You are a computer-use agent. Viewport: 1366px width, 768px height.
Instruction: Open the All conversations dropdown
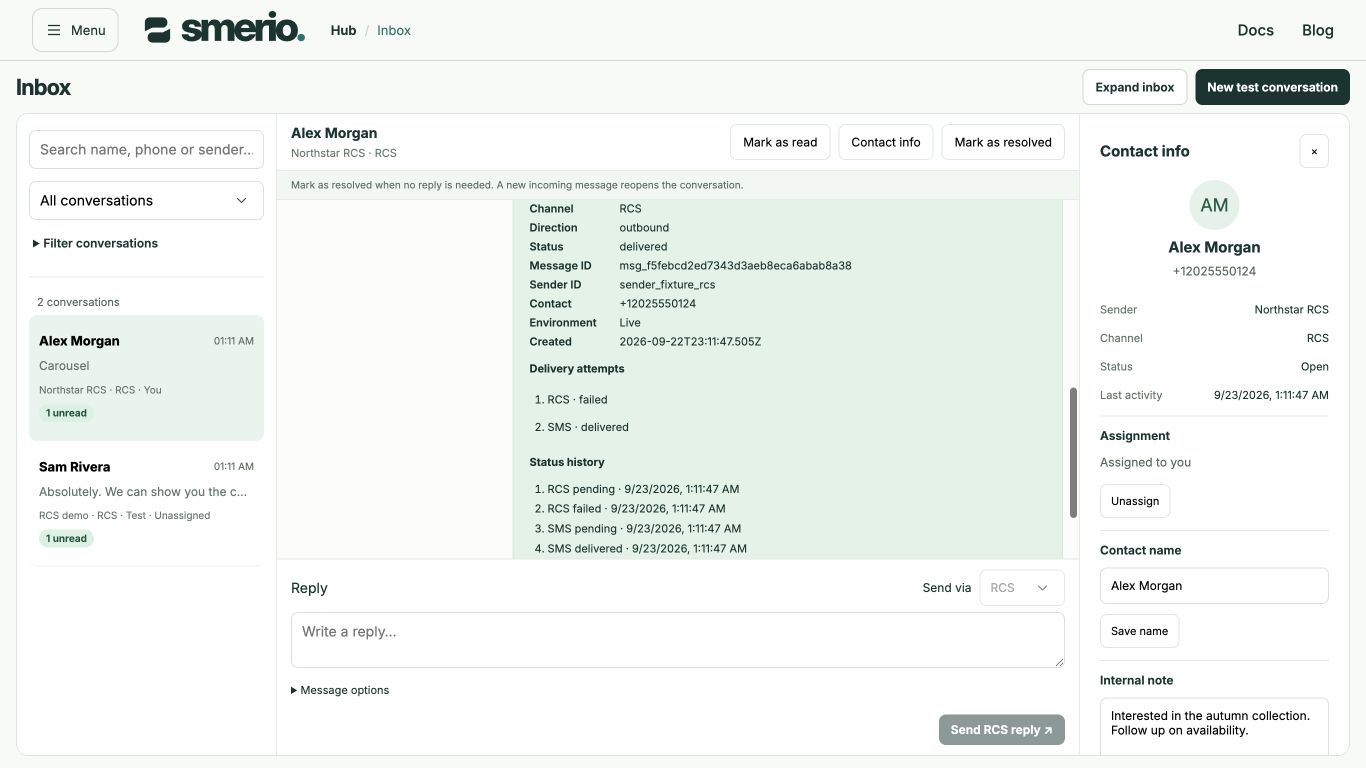[x=146, y=200]
